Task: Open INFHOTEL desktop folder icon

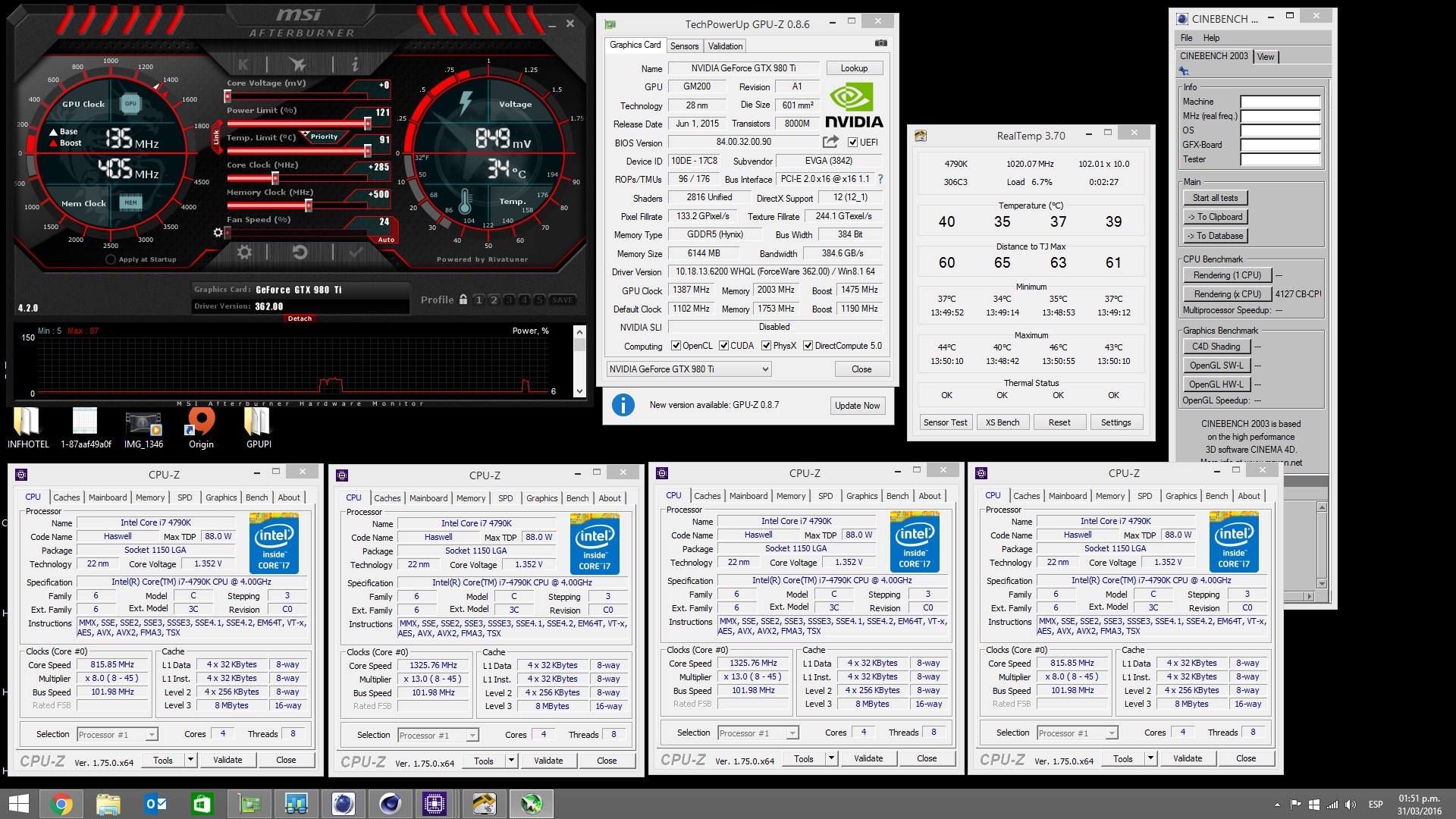Action: coord(27,428)
